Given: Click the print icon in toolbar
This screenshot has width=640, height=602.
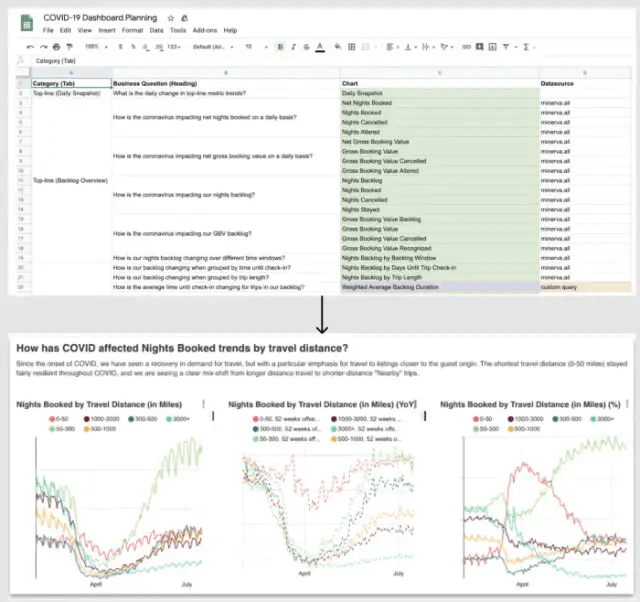Looking at the screenshot, I should point(56,46).
